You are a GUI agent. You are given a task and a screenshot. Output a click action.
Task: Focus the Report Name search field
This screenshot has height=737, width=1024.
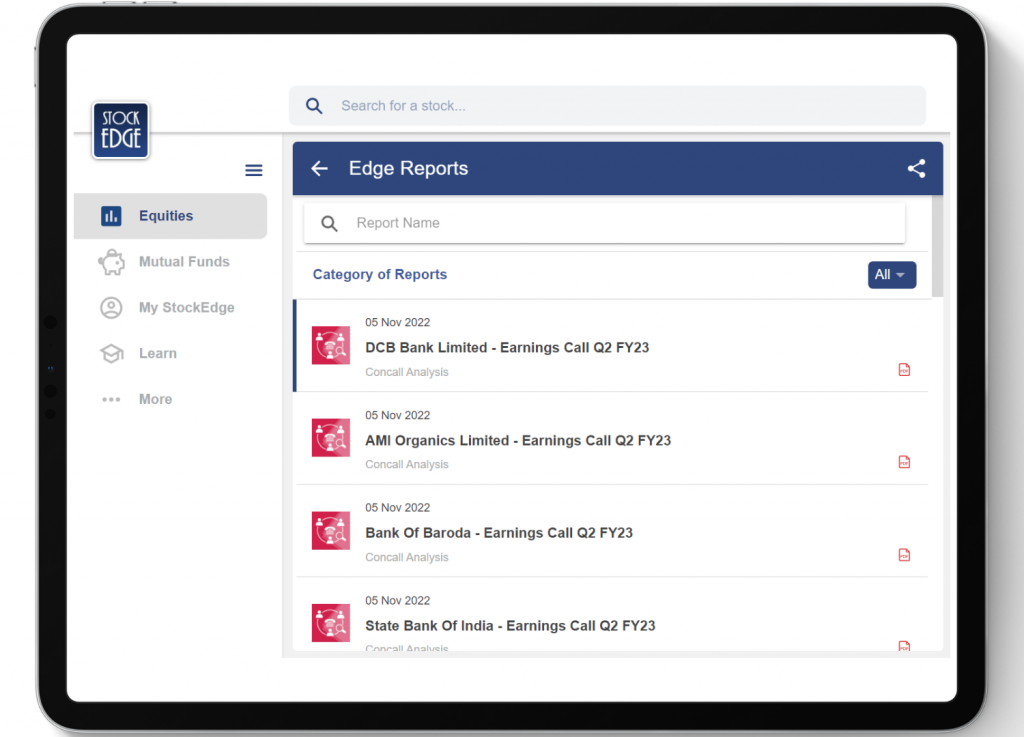pyautogui.click(x=605, y=223)
